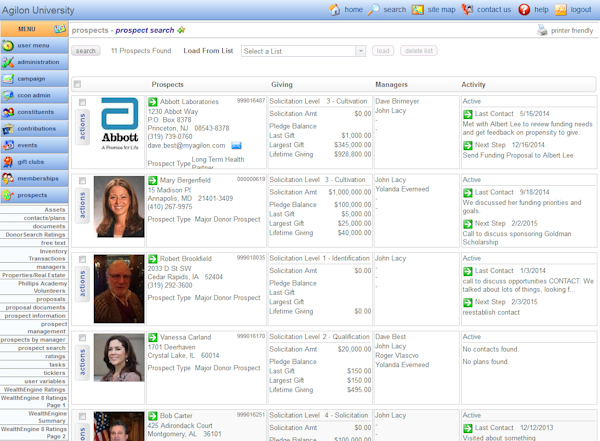
Task: Check the Robert Brookfield row checkbox
Action: tap(82, 259)
